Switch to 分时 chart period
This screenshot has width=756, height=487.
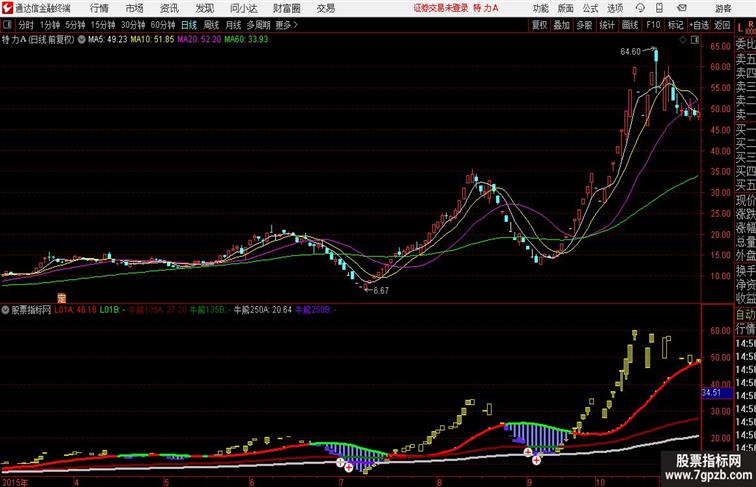[x=26, y=25]
